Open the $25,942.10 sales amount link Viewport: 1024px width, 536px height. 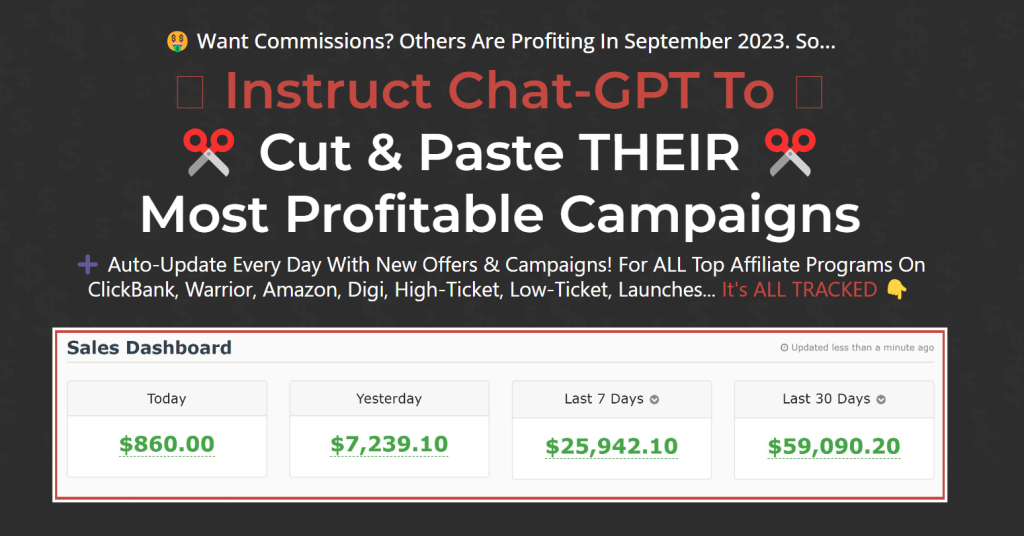pos(612,447)
